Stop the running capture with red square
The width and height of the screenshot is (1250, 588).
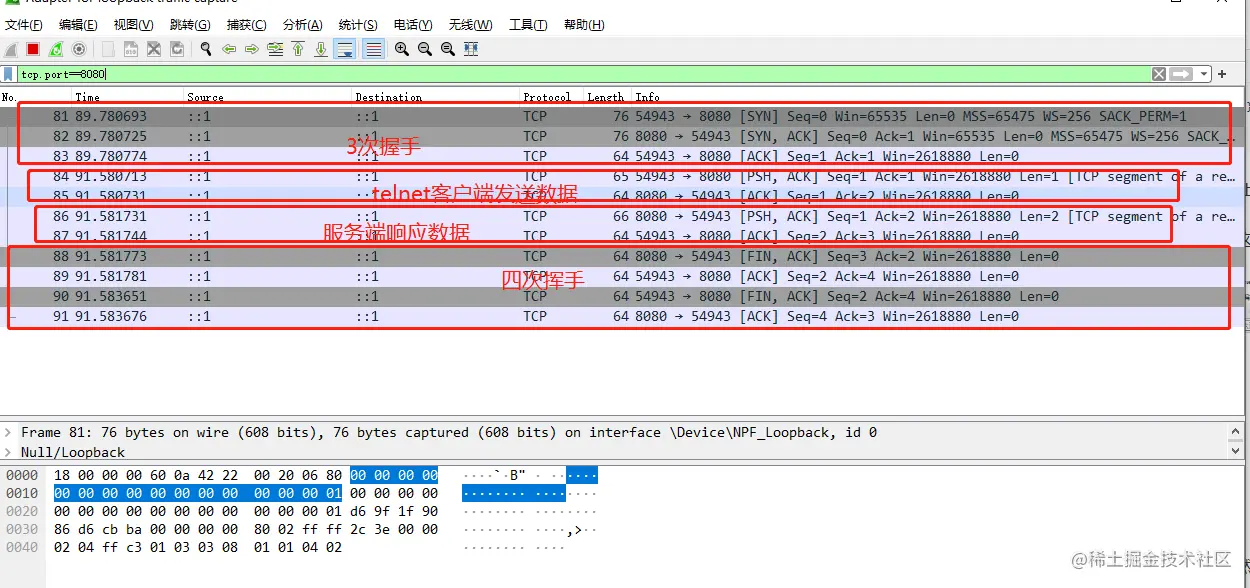click(x=33, y=49)
